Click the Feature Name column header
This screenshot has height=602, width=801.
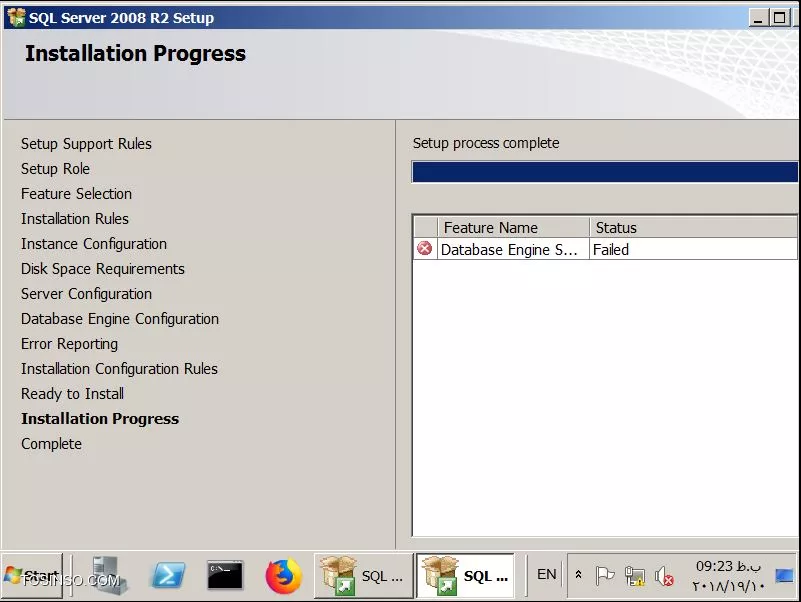tap(513, 227)
